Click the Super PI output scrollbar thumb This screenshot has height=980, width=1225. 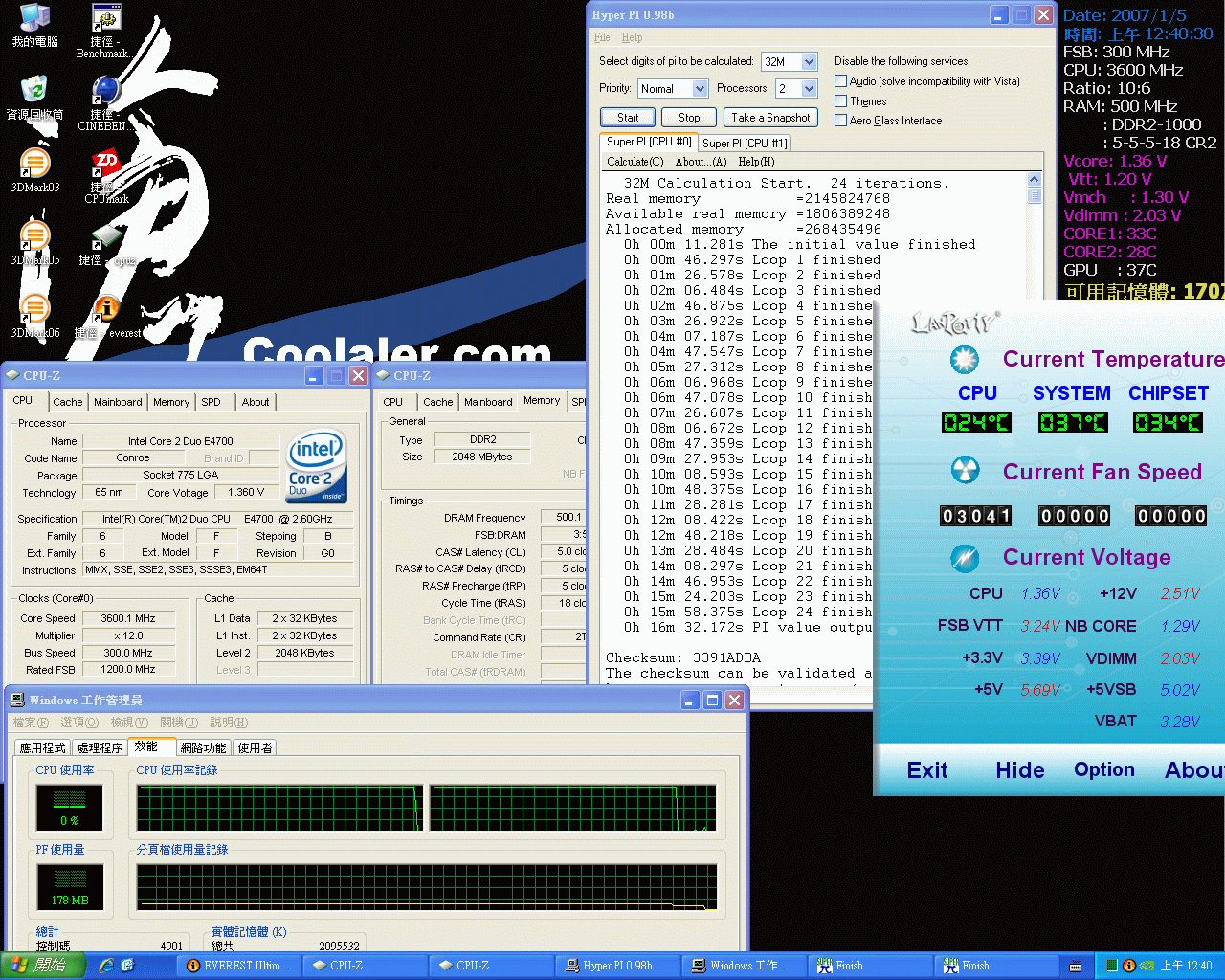point(1034,195)
